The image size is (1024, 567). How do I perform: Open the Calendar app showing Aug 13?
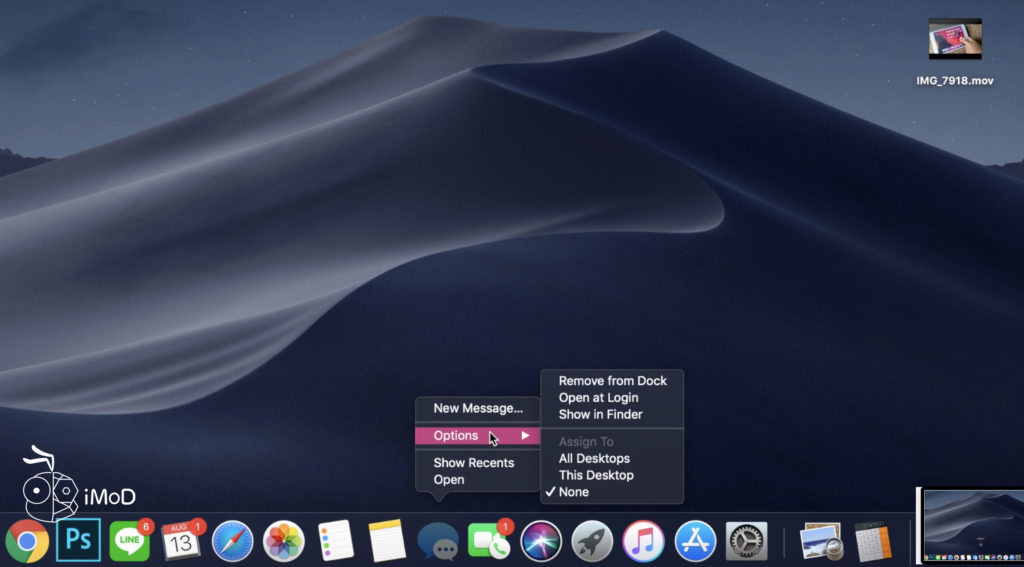click(181, 541)
